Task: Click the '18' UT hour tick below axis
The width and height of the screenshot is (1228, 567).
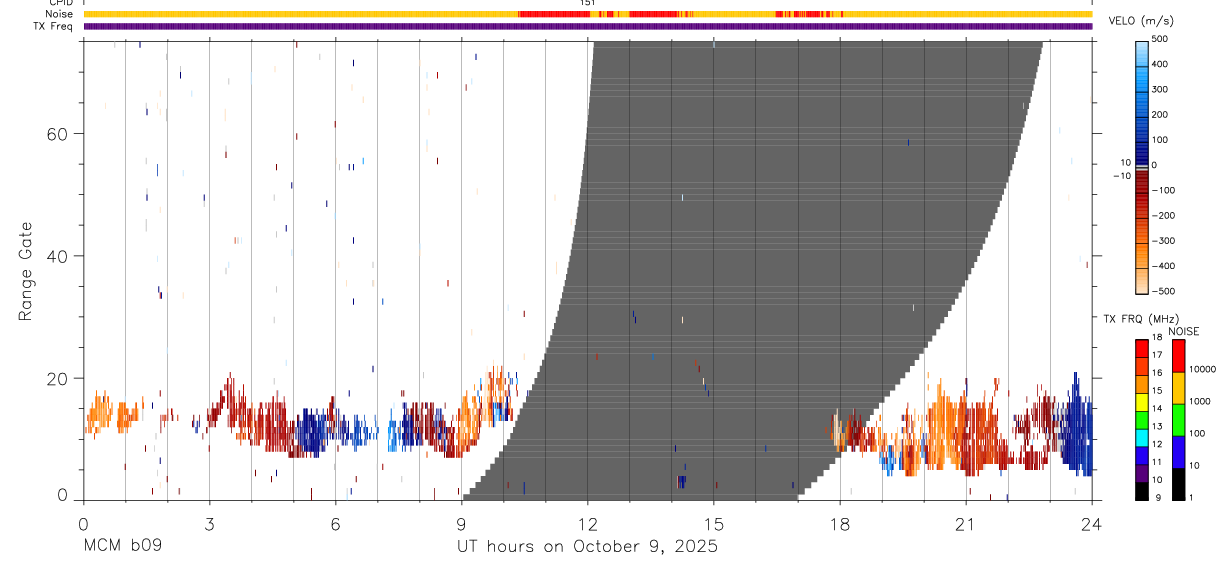Action: (x=840, y=524)
